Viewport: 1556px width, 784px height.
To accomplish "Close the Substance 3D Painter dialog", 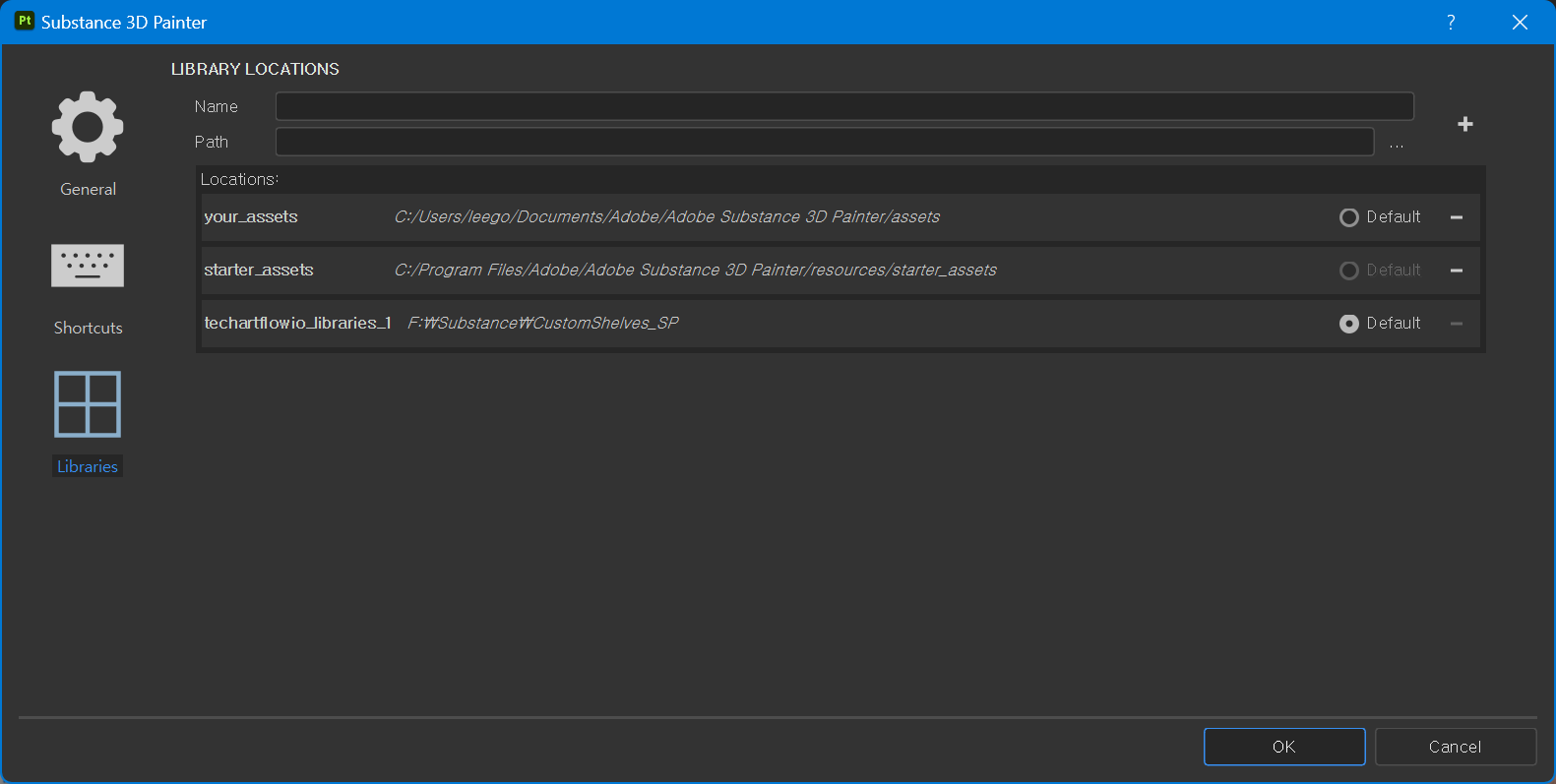I will click(x=1520, y=22).
